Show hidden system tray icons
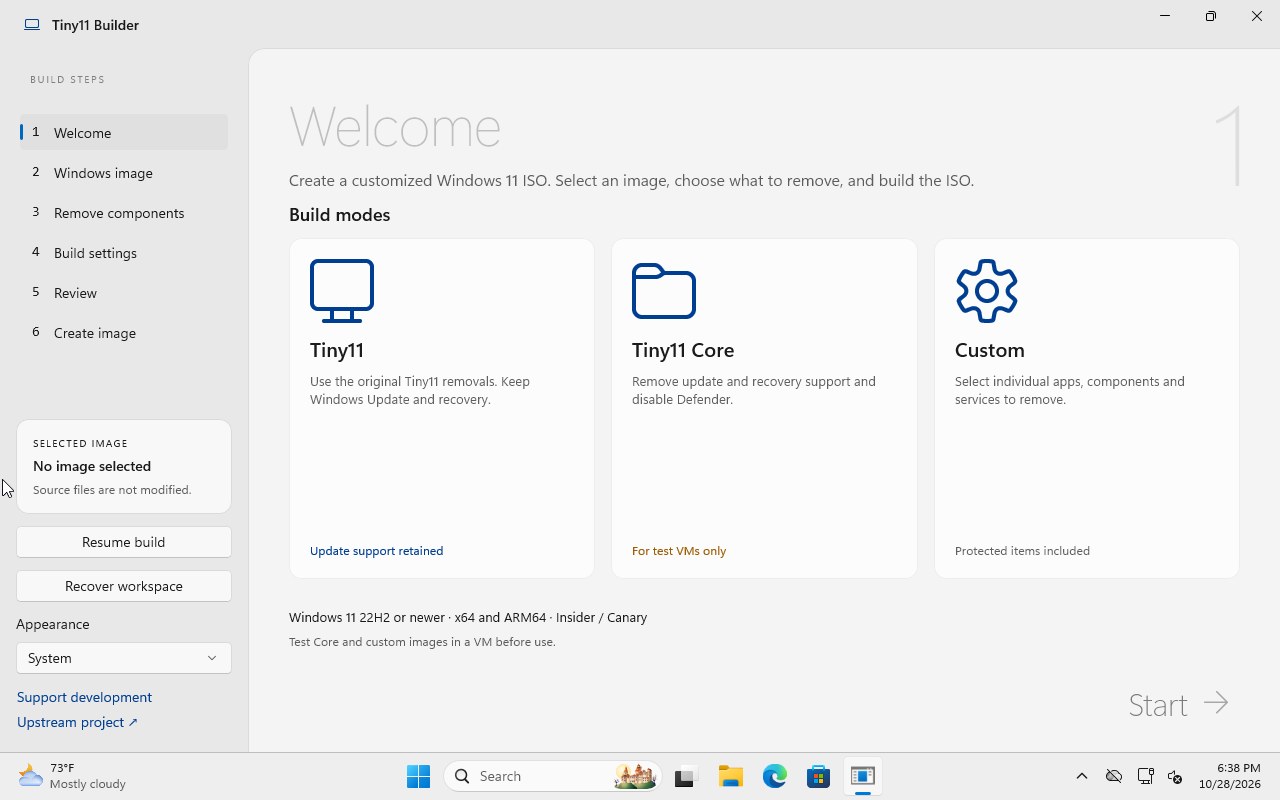 tap(1082, 776)
